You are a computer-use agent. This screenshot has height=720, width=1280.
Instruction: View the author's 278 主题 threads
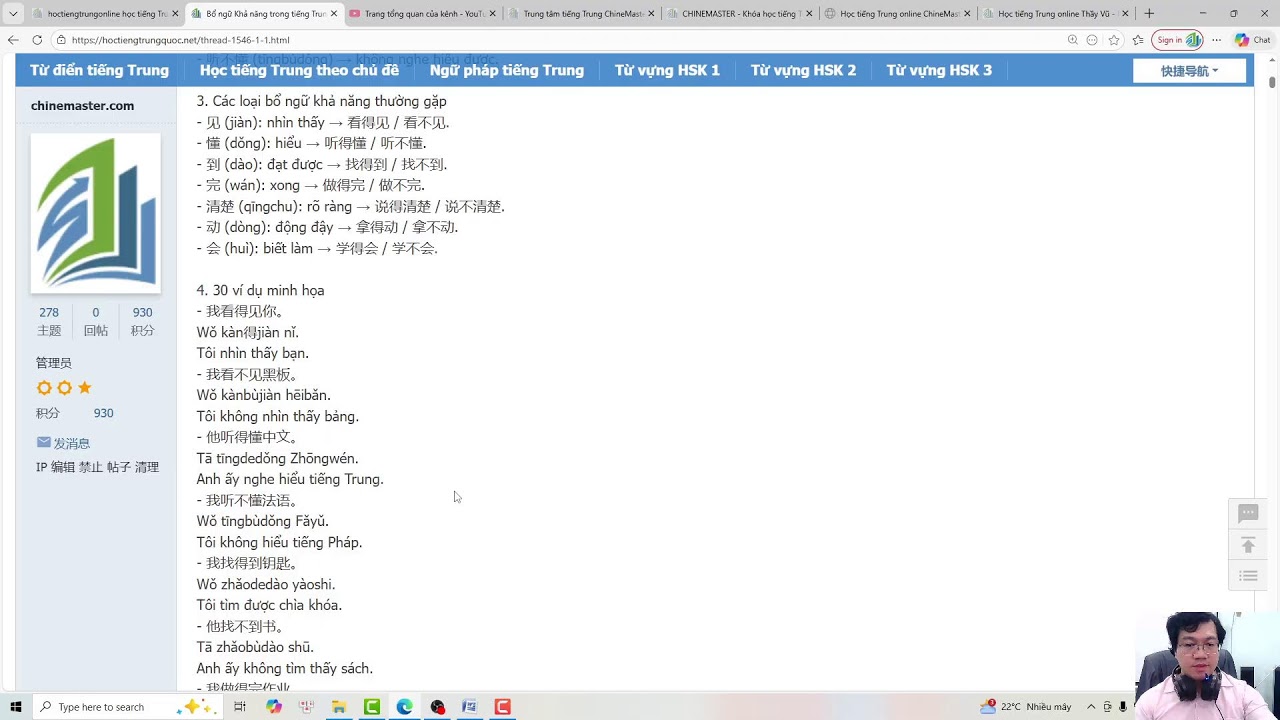49,321
